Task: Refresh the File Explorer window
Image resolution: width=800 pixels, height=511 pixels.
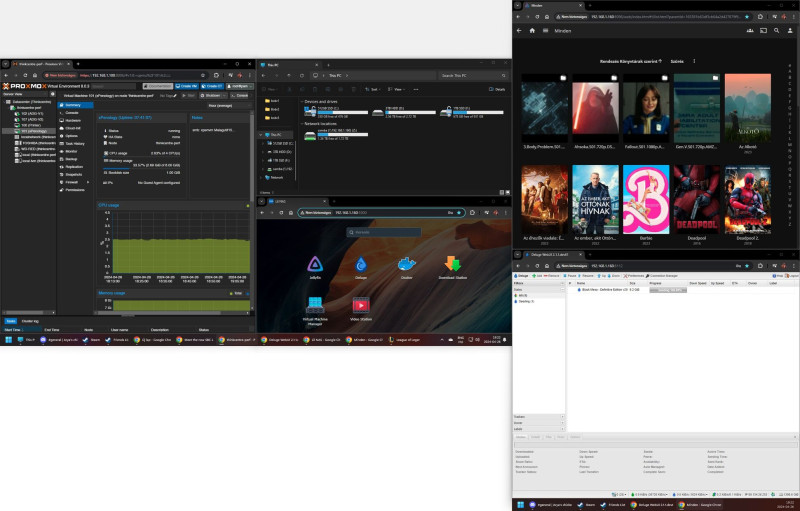Action: (x=302, y=75)
